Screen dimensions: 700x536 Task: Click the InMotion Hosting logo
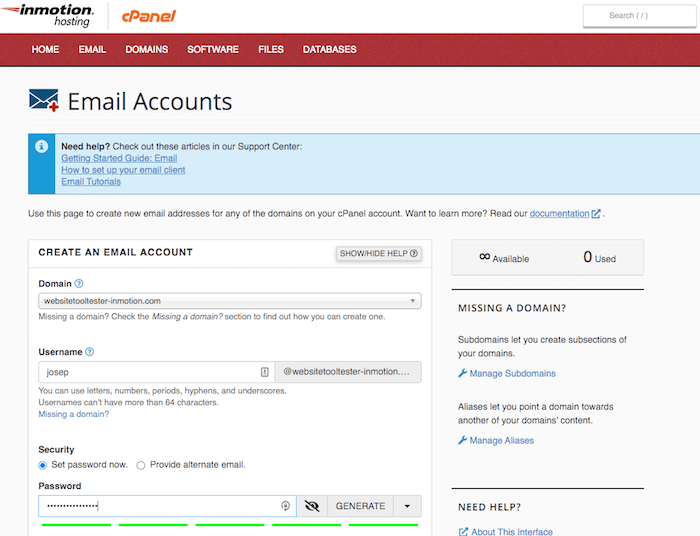[x=48, y=16]
